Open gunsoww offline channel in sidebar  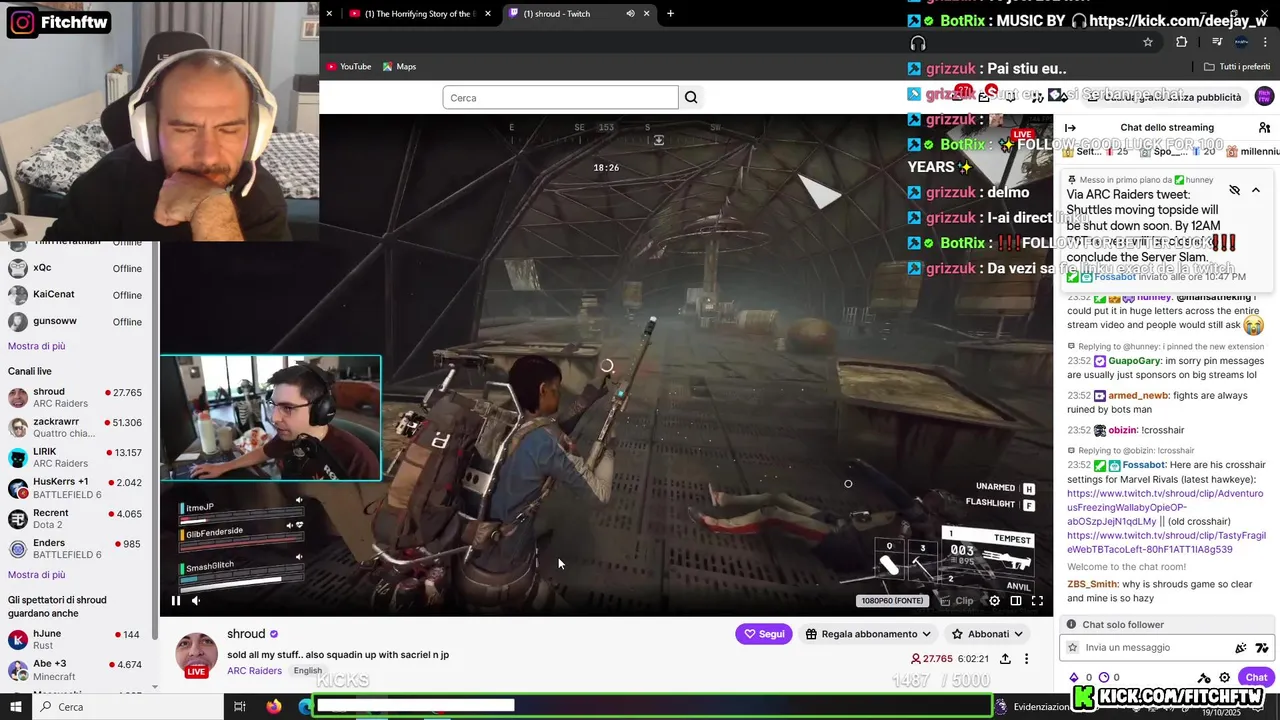click(75, 322)
